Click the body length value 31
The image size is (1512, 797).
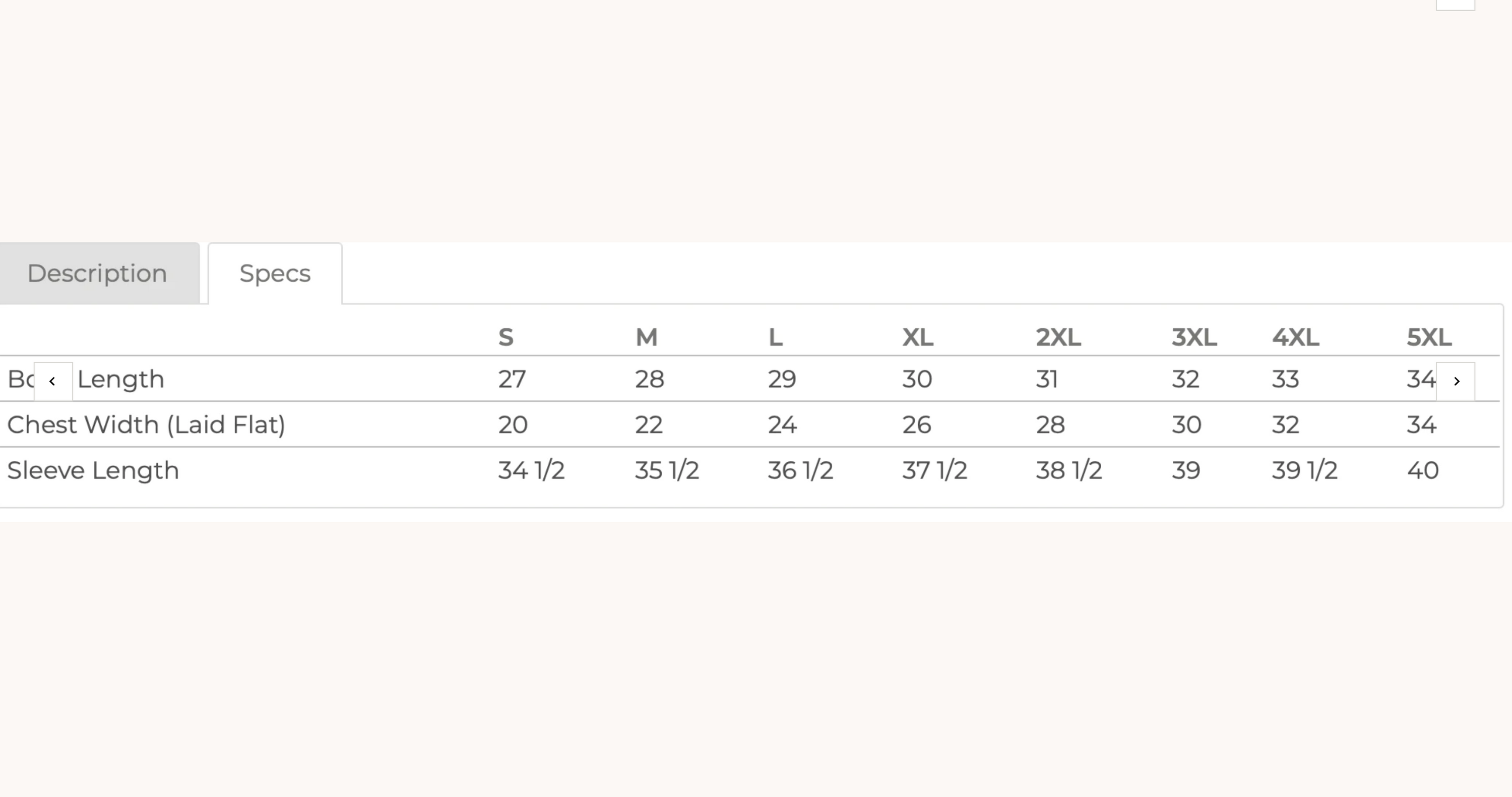pos(1046,379)
